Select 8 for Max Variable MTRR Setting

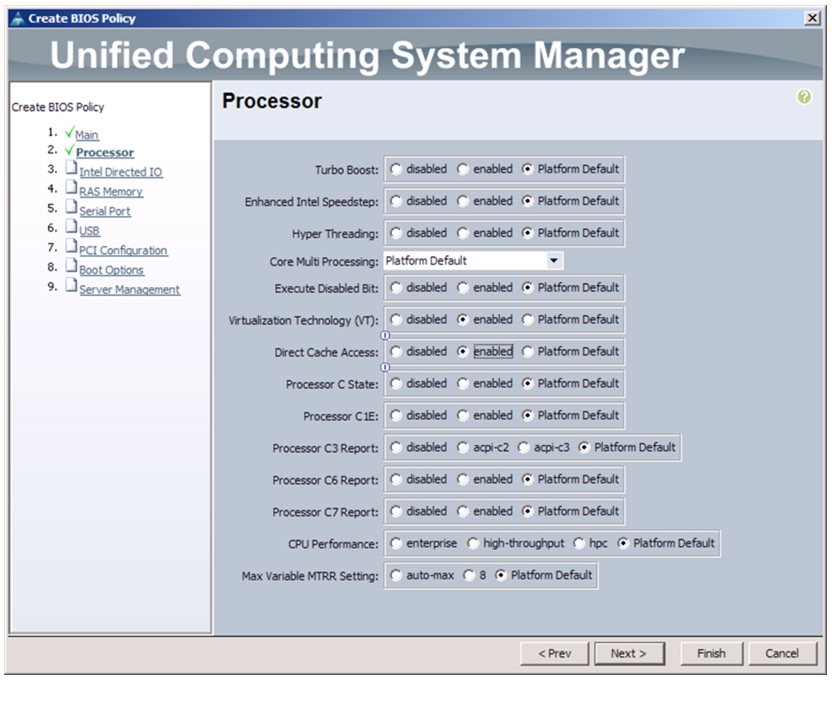tap(469, 576)
